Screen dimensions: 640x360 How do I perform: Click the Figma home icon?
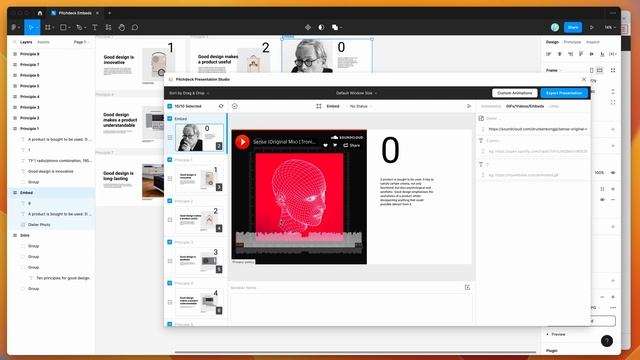pyautogui.click(x=40, y=13)
